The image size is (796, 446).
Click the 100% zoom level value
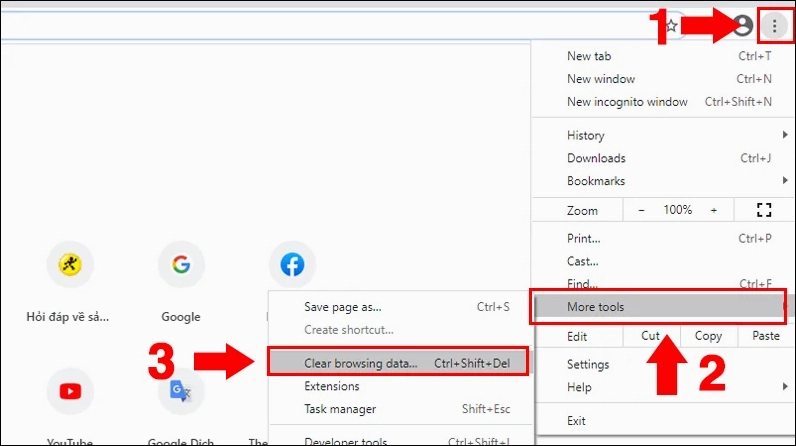point(678,210)
